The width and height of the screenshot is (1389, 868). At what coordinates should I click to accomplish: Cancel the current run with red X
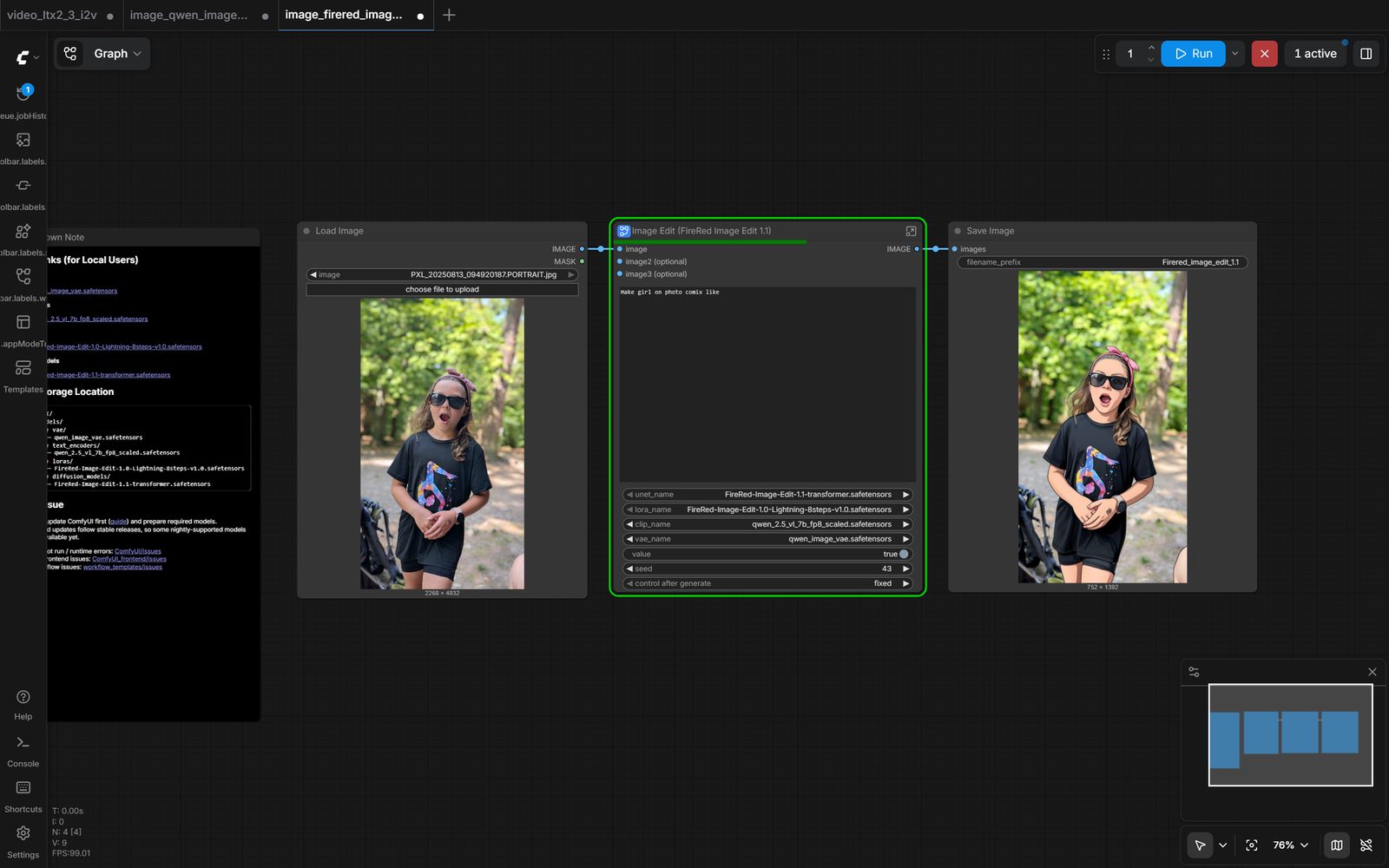(x=1264, y=54)
